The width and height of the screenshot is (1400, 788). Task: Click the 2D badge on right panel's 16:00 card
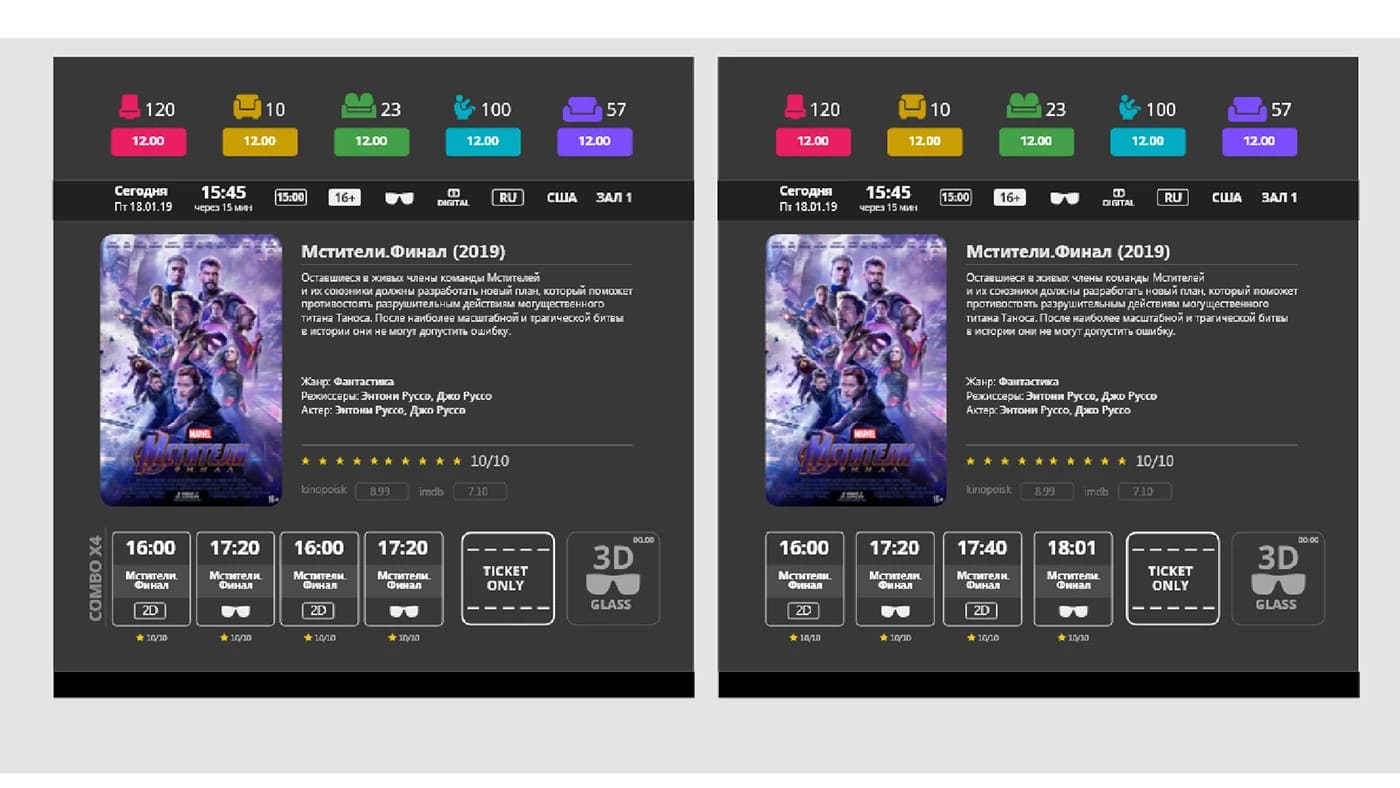point(804,611)
